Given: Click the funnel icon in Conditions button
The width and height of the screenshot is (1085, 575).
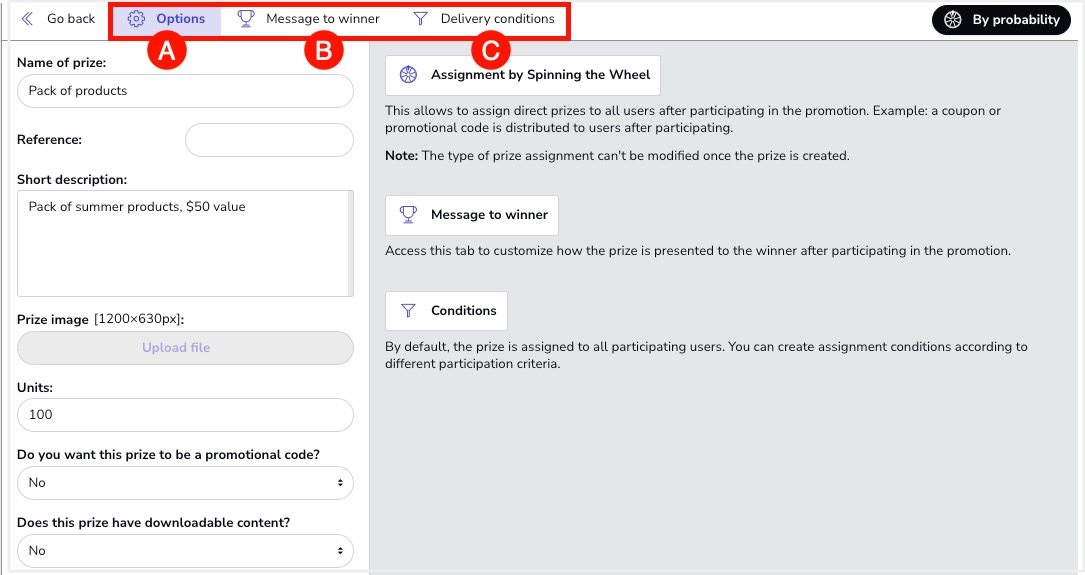Looking at the screenshot, I should tap(408, 311).
